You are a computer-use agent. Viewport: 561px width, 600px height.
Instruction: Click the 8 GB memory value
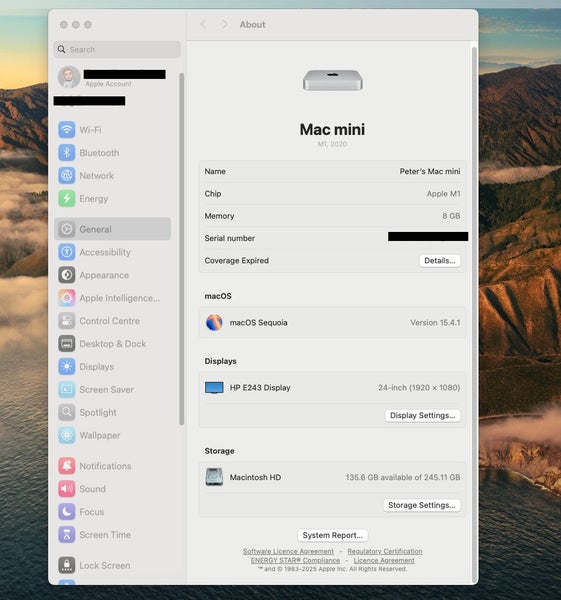(451, 216)
